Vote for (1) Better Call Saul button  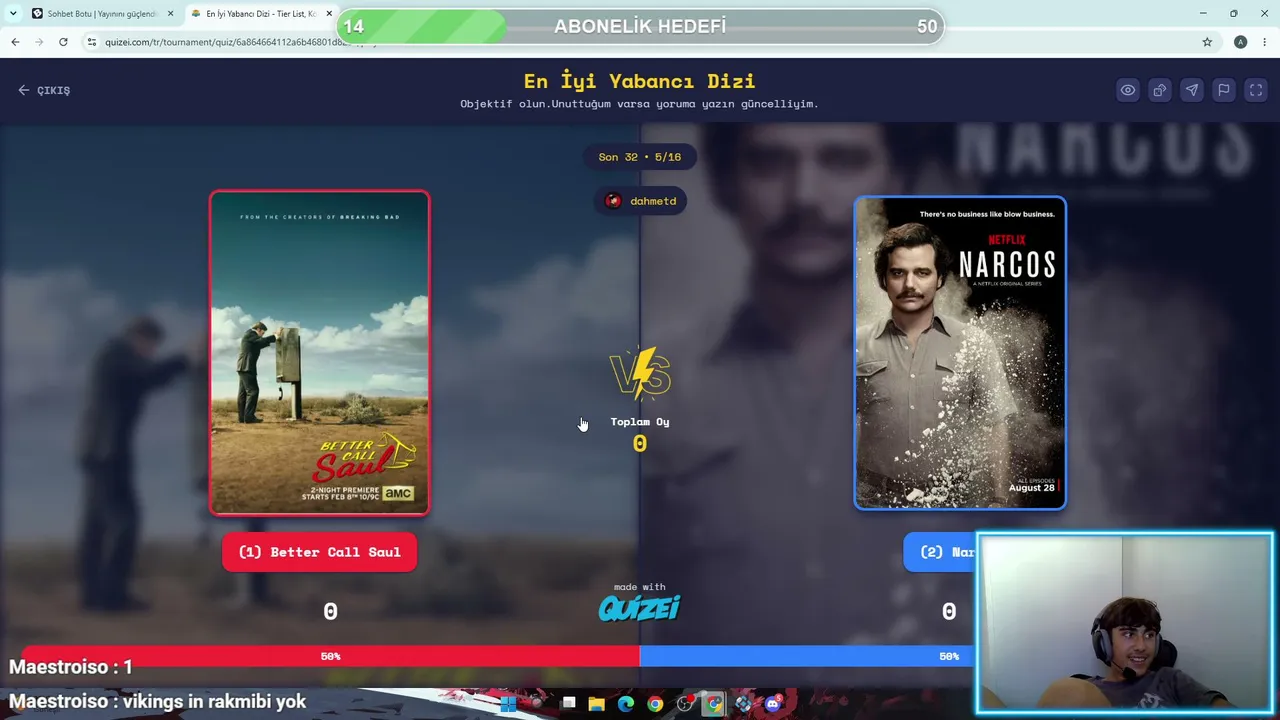[x=319, y=552]
